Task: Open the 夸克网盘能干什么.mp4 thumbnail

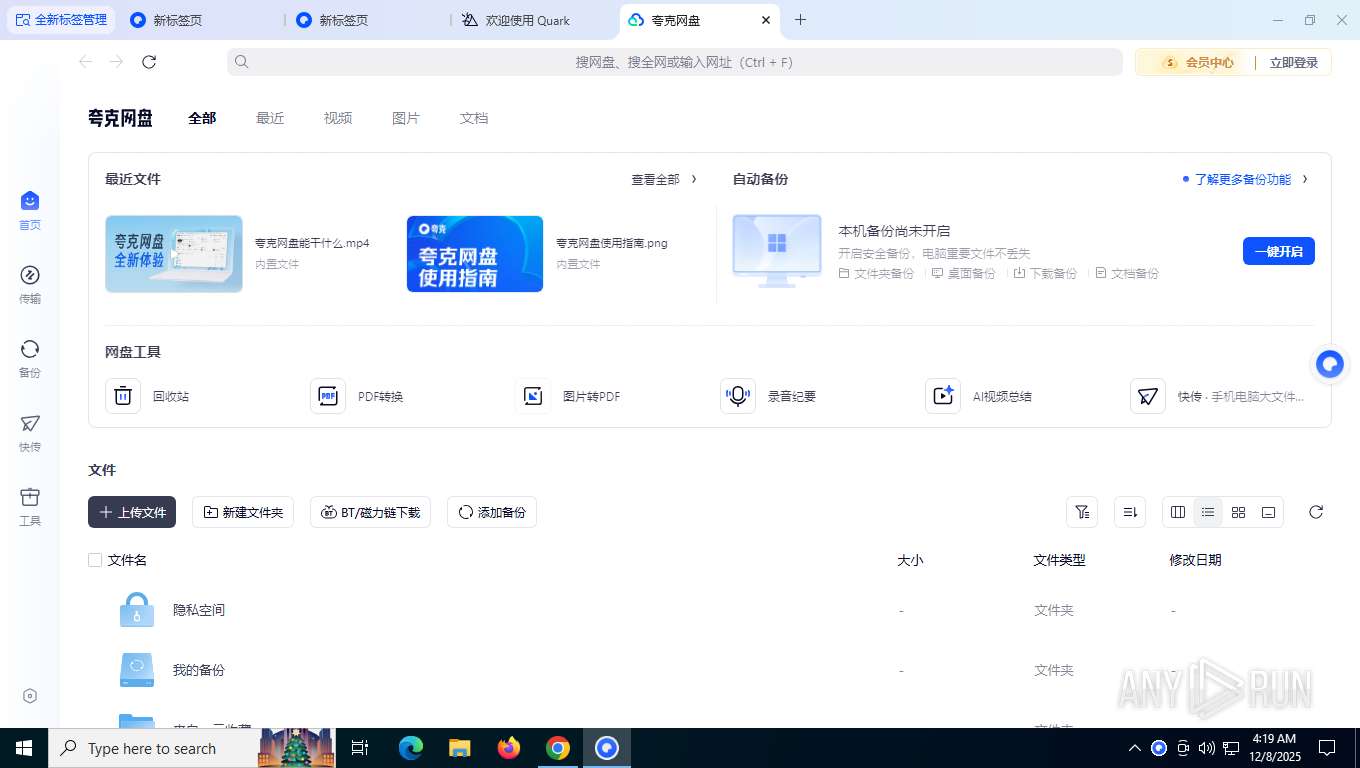Action: pyautogui.click(x=174, y=254)
